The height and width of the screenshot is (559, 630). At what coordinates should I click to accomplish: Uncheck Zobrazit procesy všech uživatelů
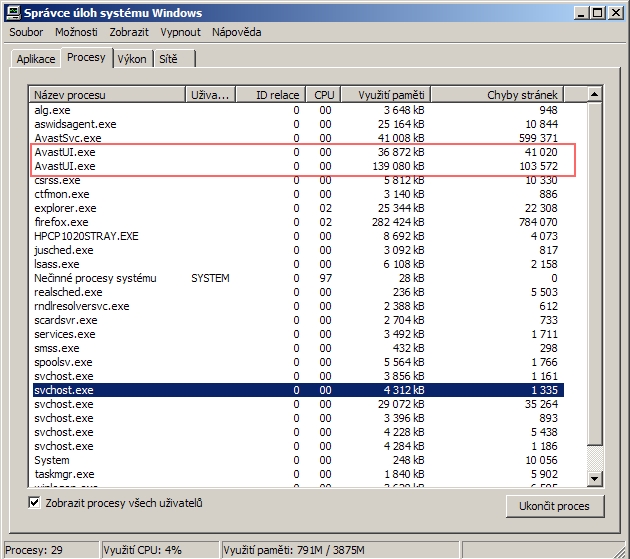35,502
